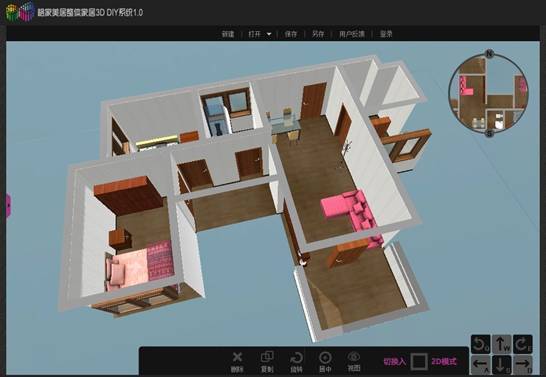Select the pink sofa in the 3D room

point(352,213)
